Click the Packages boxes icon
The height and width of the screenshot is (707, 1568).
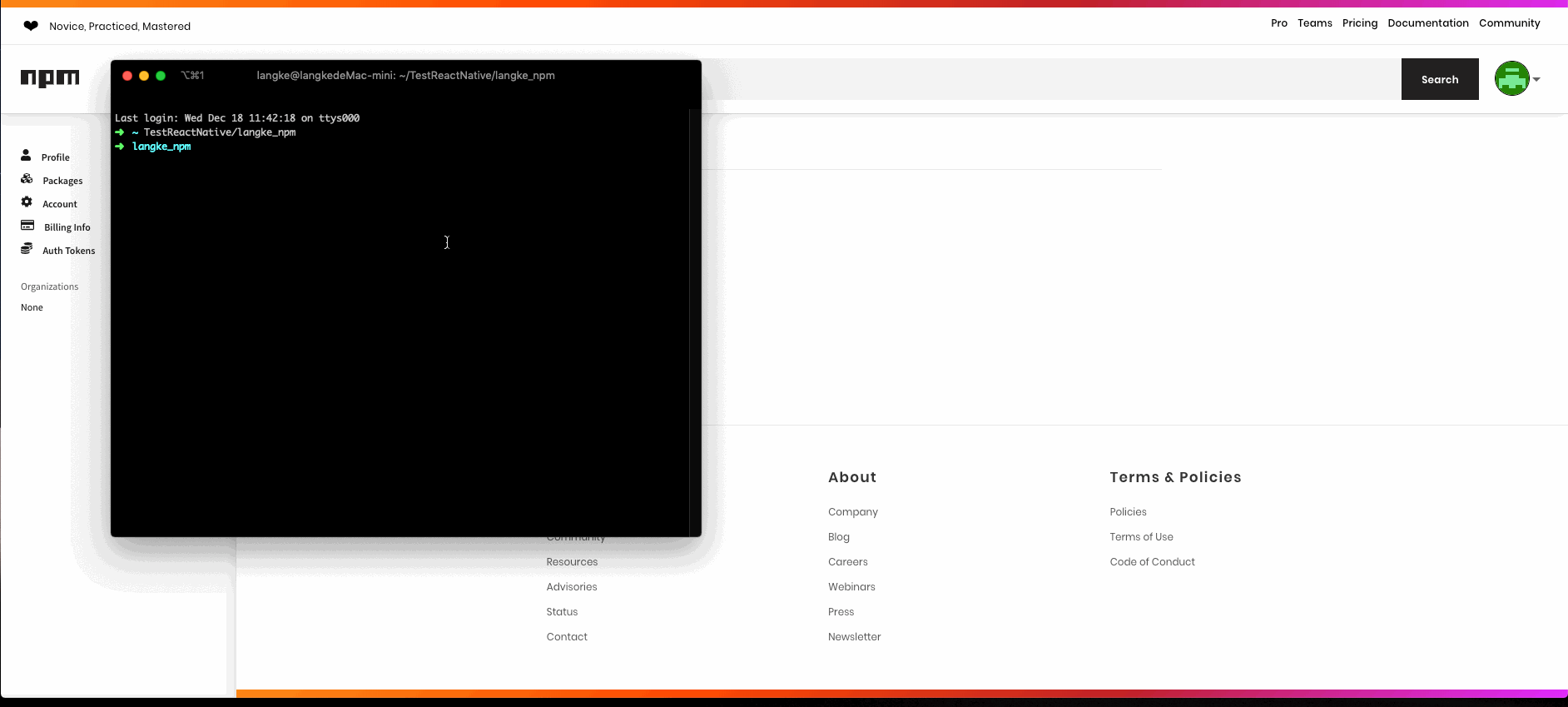(27, 179)
